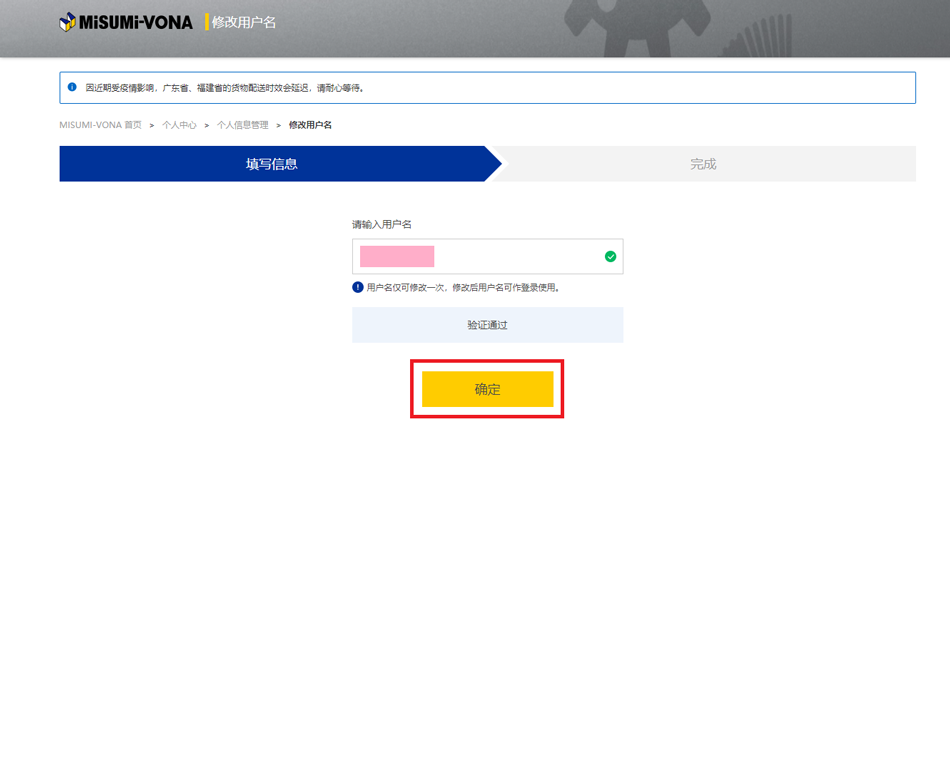Select the current 修改用户名 breadcrumb item

click(310, 126)
